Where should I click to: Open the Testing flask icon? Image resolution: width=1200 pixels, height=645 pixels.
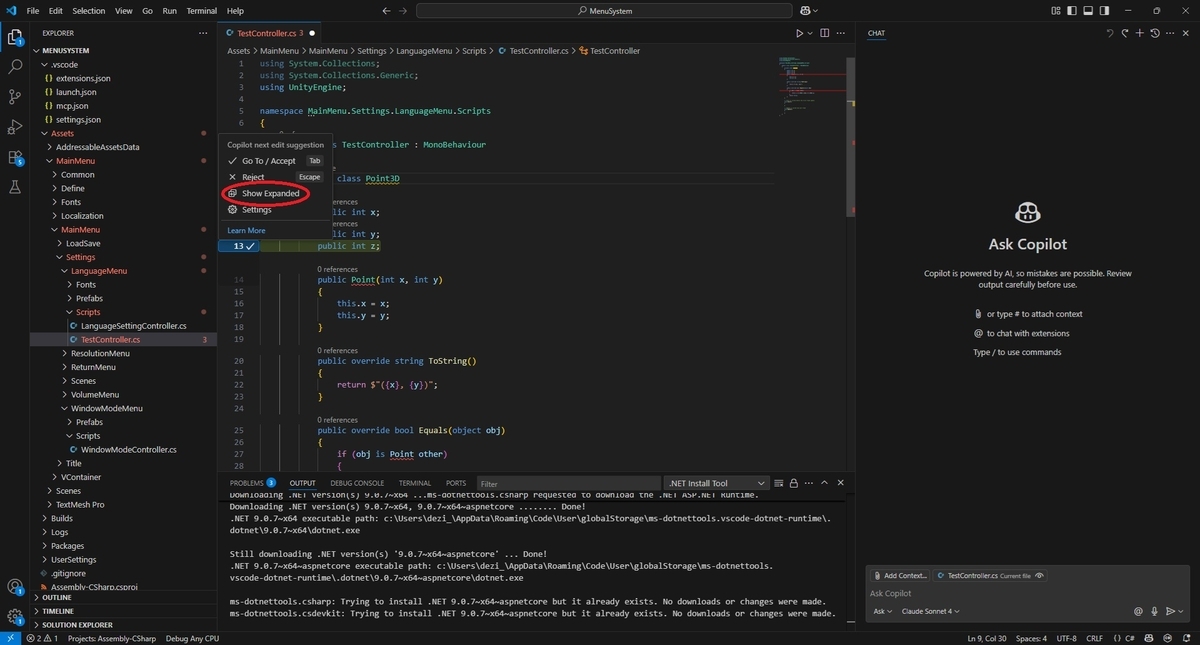(15, 187)
